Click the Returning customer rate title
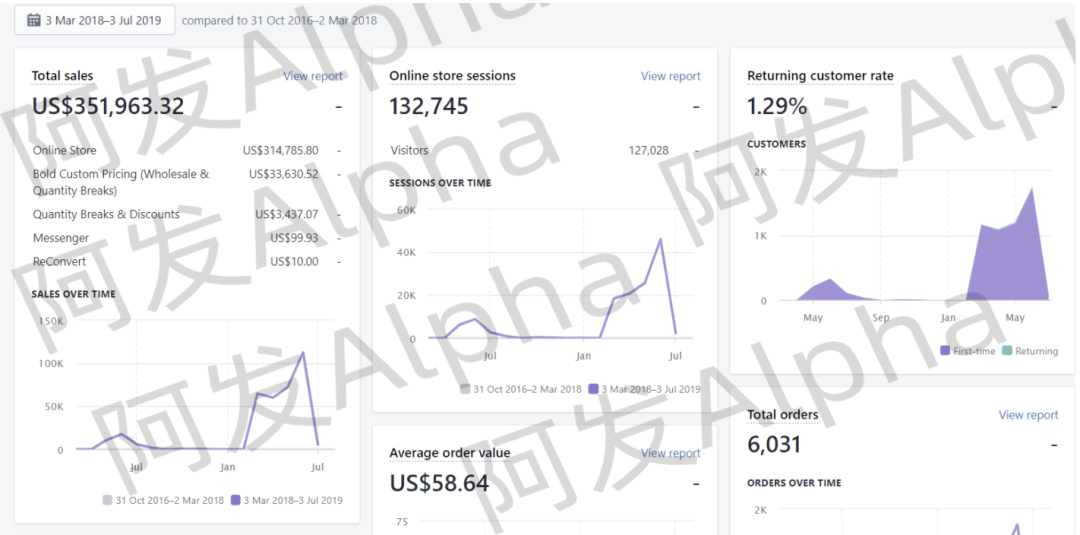 [x=820, y=76]
